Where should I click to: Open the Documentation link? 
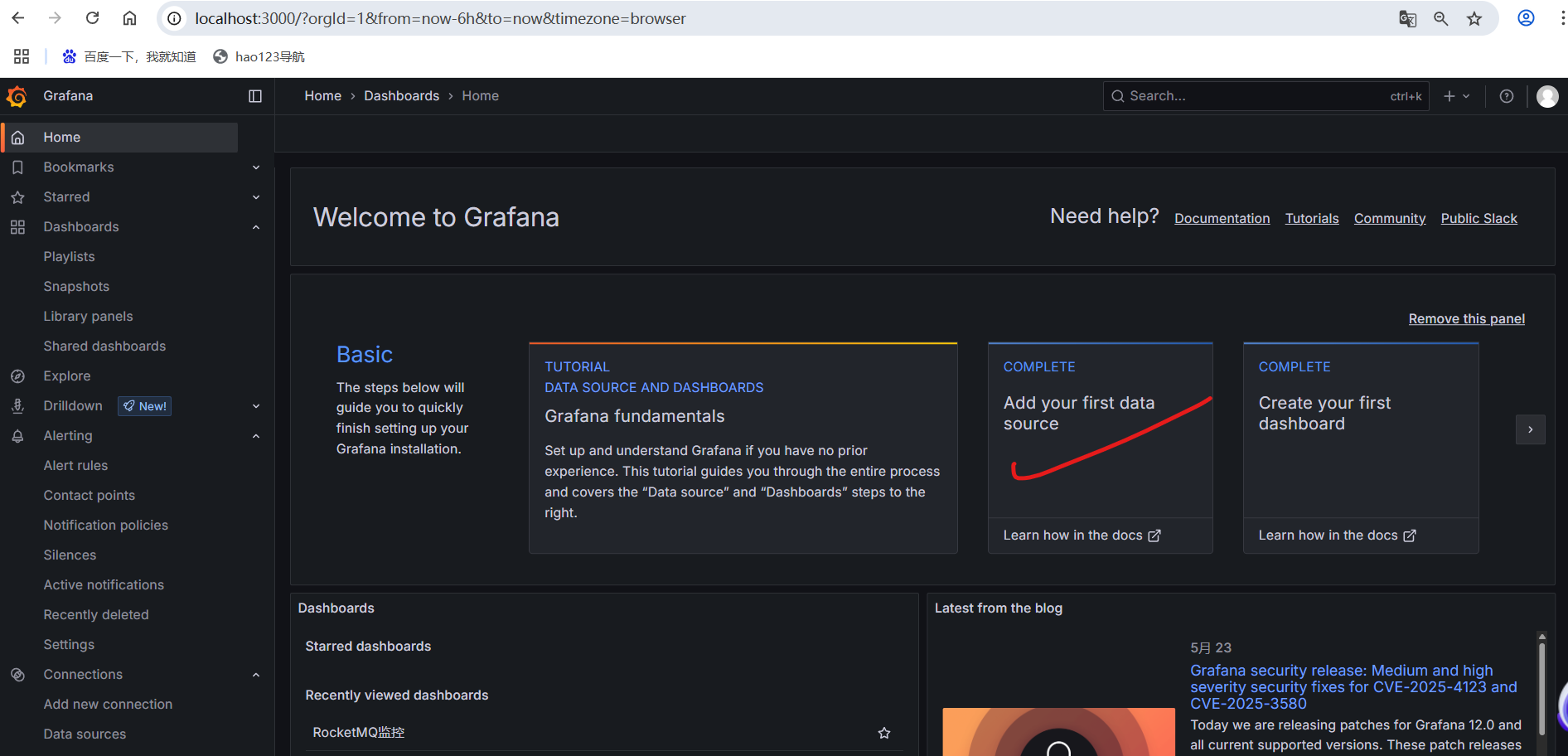tap(1222, 218)
